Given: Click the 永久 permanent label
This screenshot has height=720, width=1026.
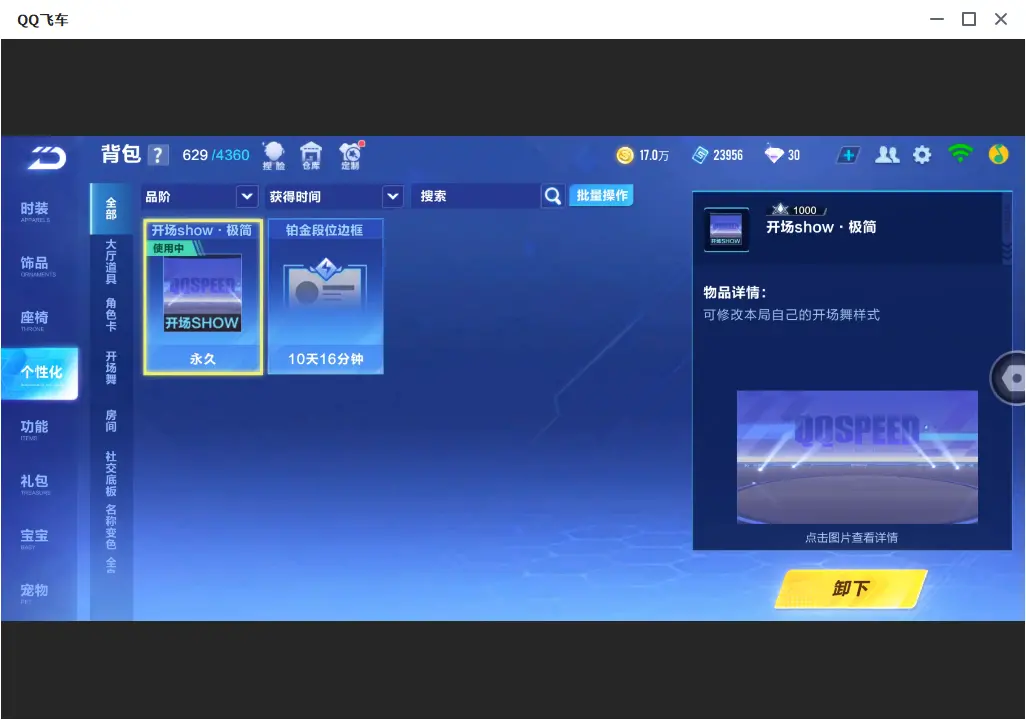Looking at the screenshot, I should point(203,359).
